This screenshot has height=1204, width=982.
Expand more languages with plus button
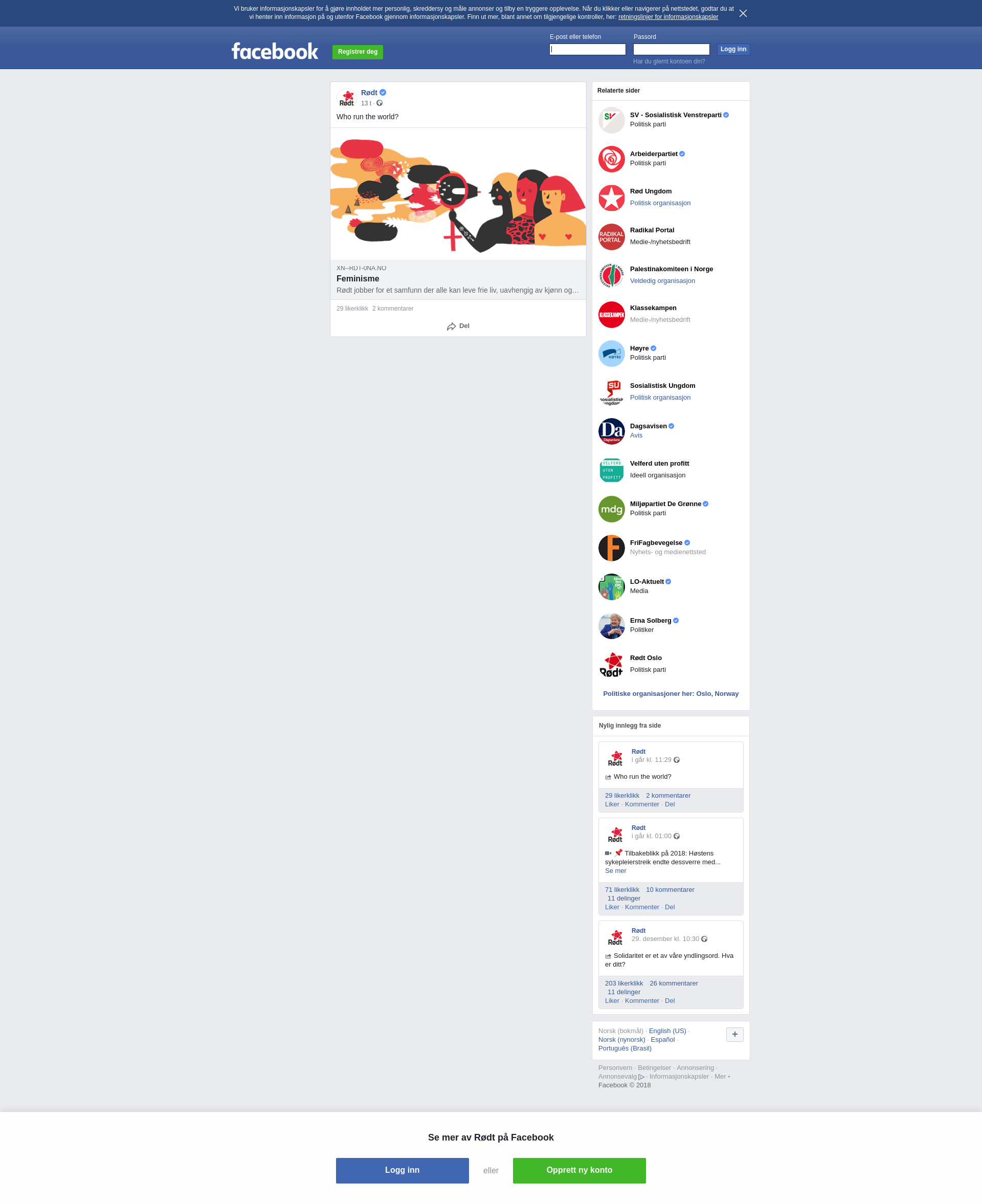(735, 1034)
